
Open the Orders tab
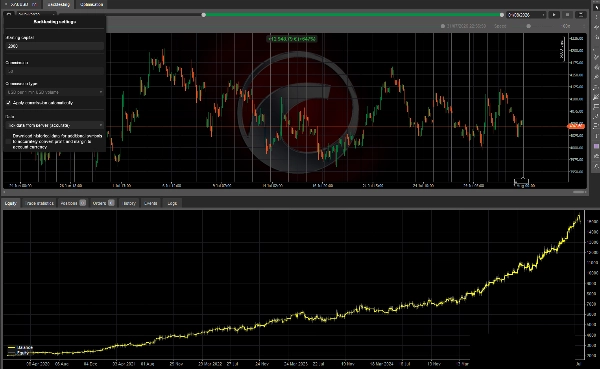pos(103,203)
